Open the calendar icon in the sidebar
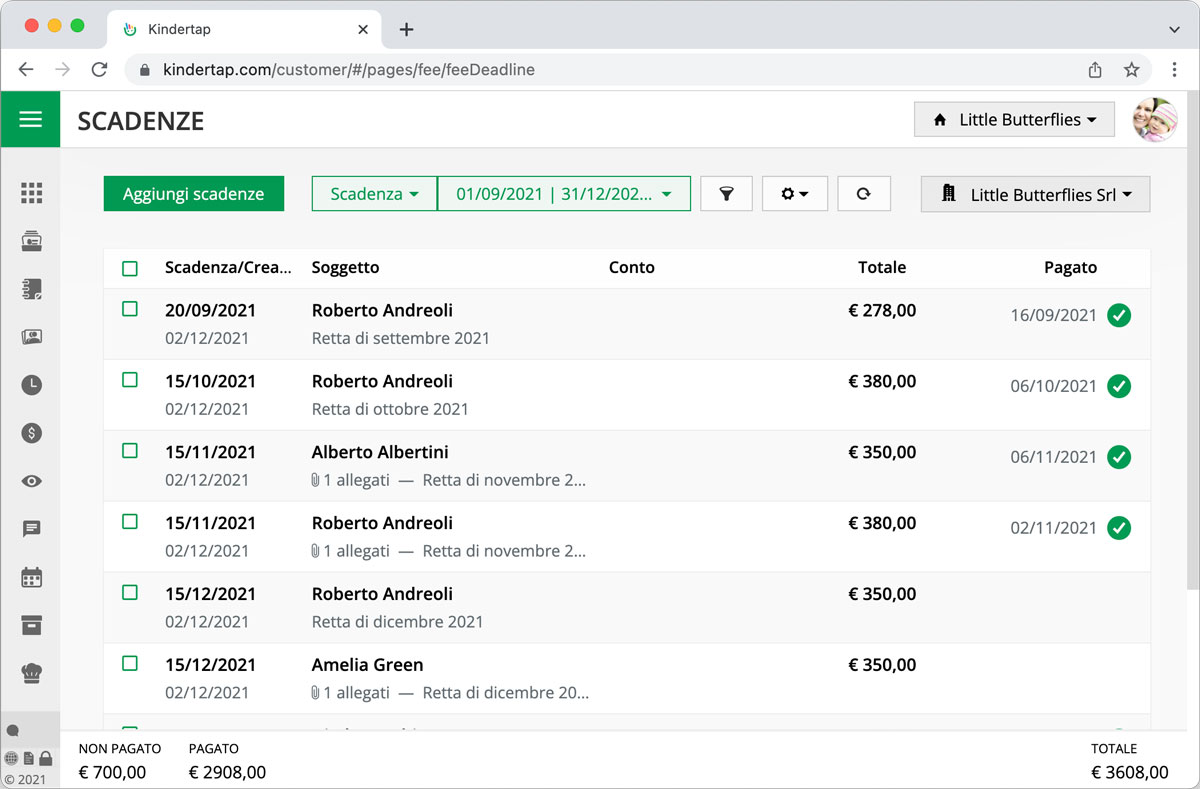This screenshot has height=789, width=1200. pos(30,577)
